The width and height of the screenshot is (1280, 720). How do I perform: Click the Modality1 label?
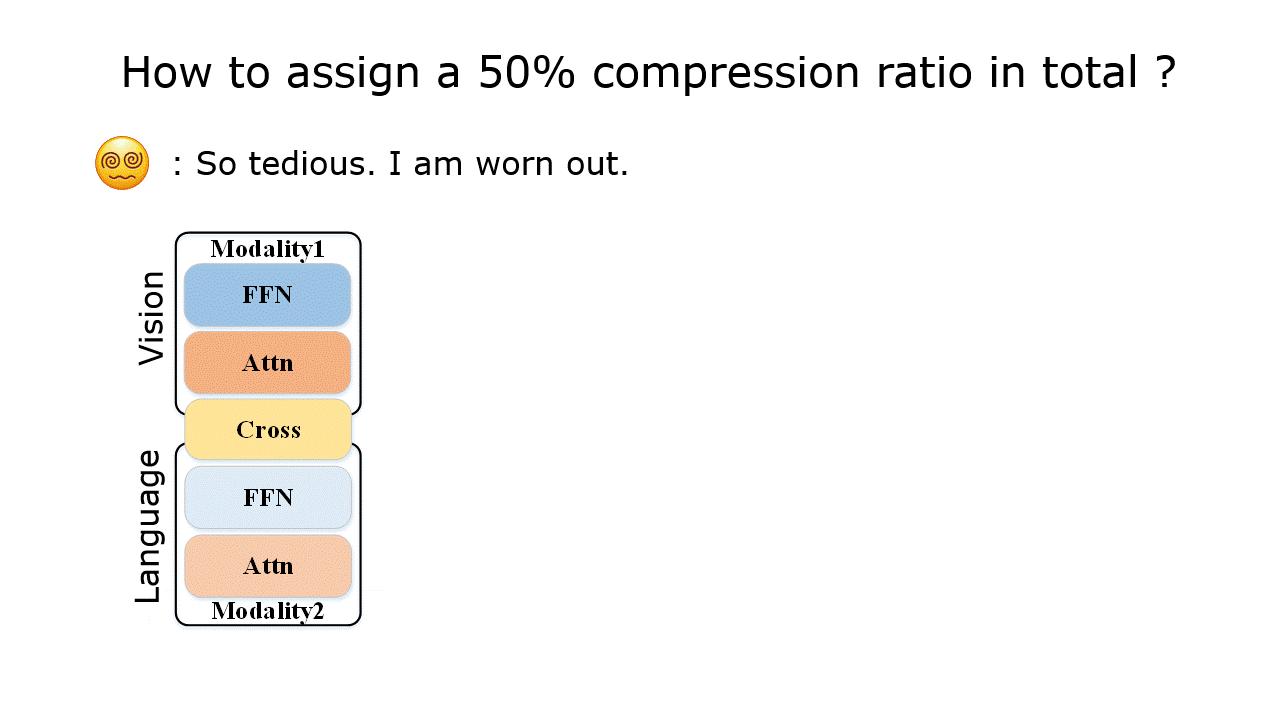coord(267,249)
